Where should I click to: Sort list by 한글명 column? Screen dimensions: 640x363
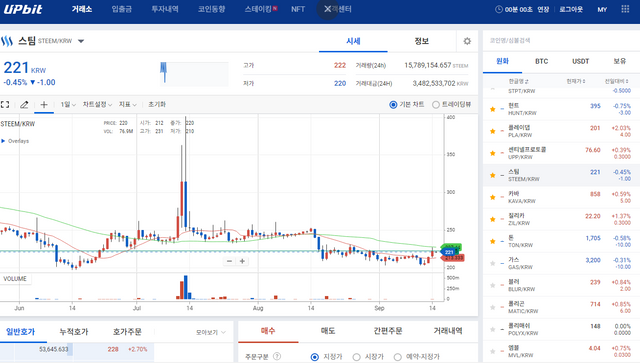coord(518,81)
